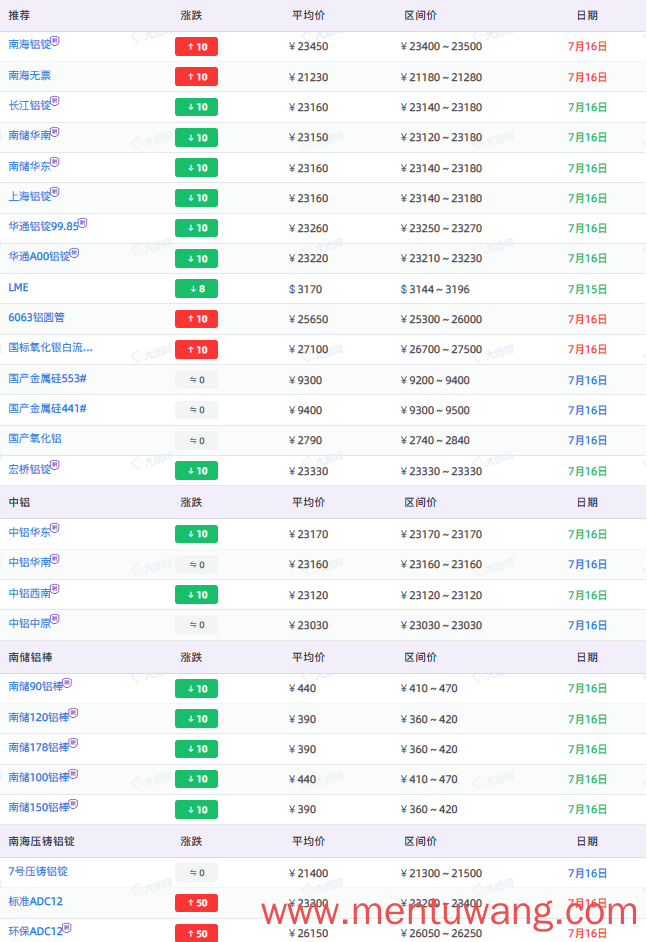Click the badge icon next to 长江铝锭
Viewport: 647px width, 942px height.
tap(55, 101)
